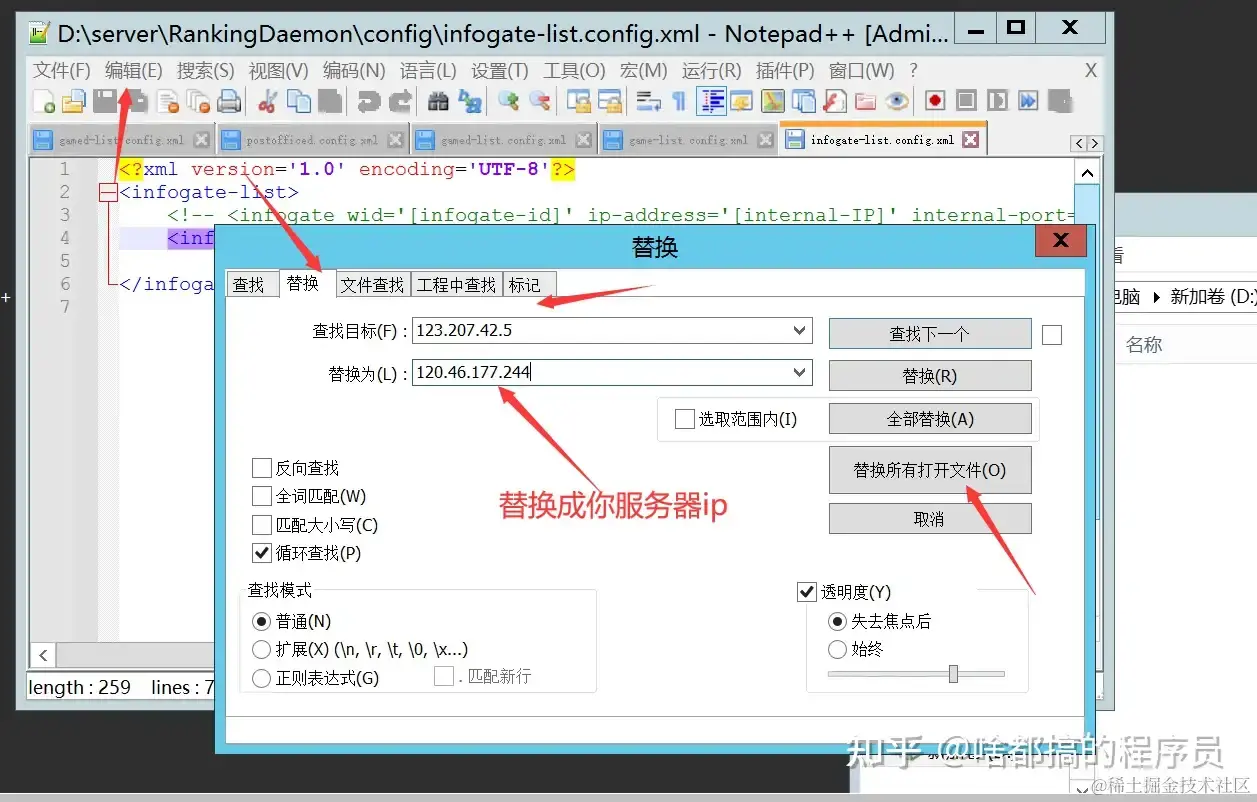Click the Close file toolbar icon

[x=168, y=101]
